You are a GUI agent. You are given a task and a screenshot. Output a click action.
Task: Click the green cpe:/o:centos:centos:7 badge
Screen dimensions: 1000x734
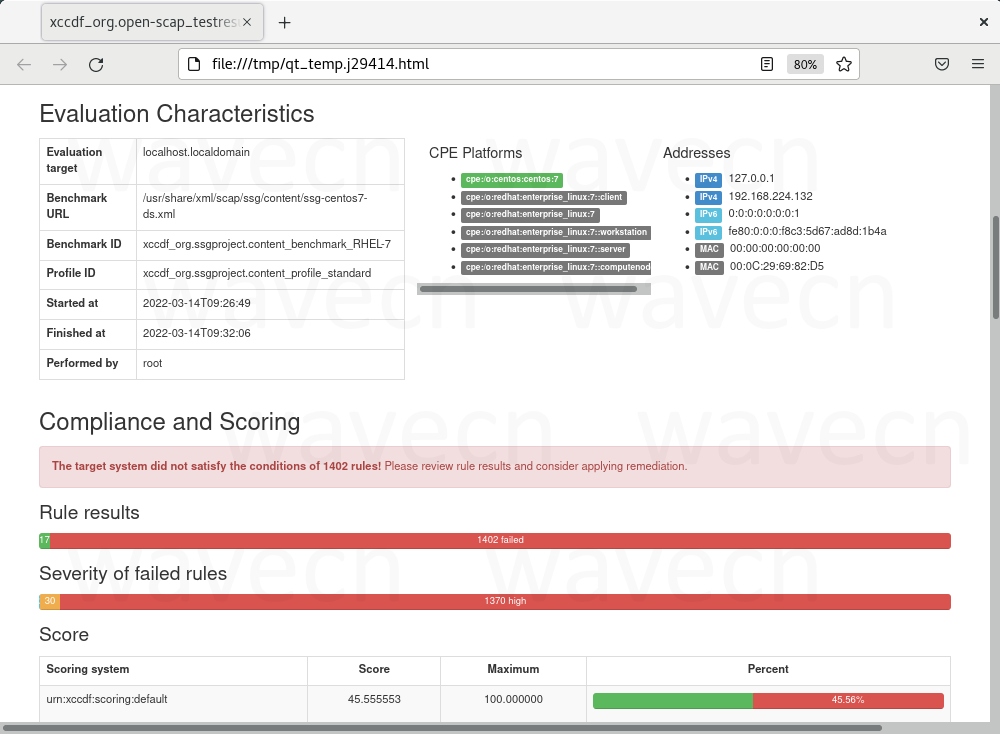(511, 180)
